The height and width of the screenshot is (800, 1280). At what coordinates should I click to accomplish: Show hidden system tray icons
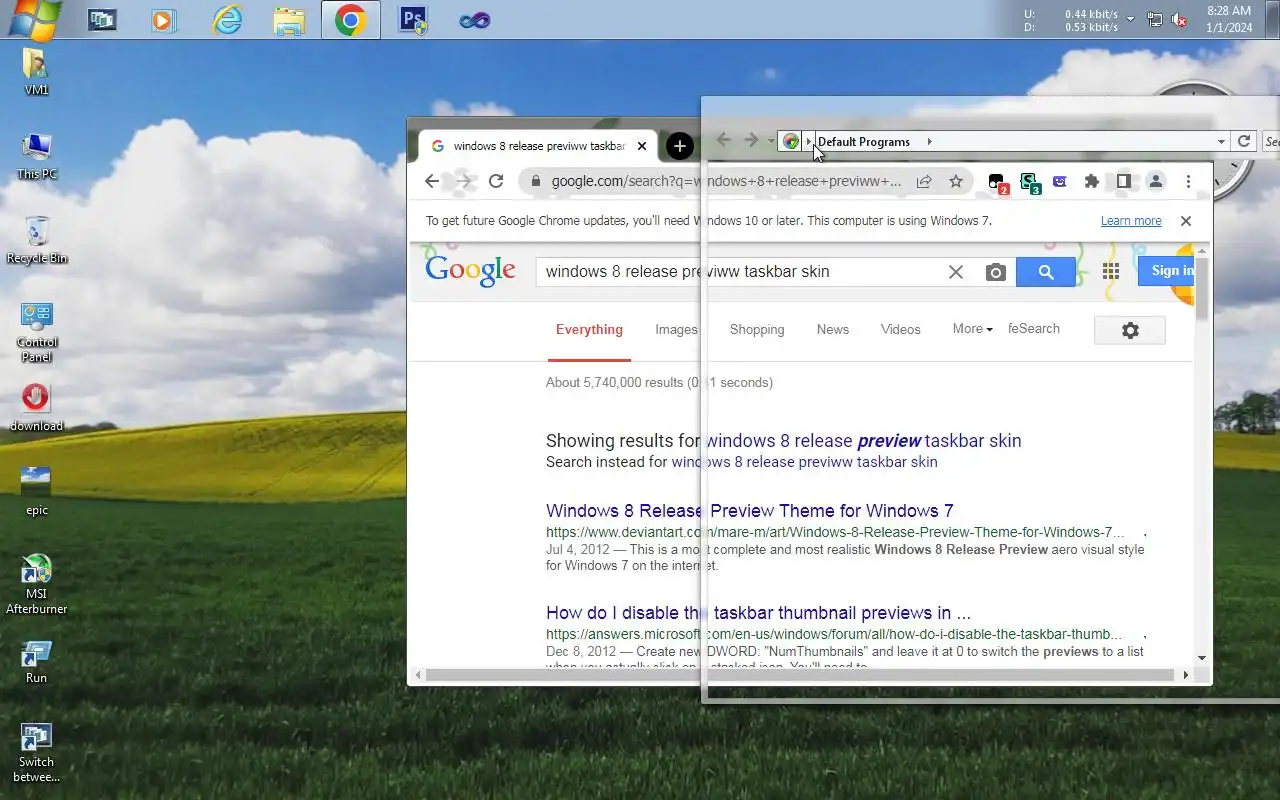pyautogui.click(x=1131, y=19)
